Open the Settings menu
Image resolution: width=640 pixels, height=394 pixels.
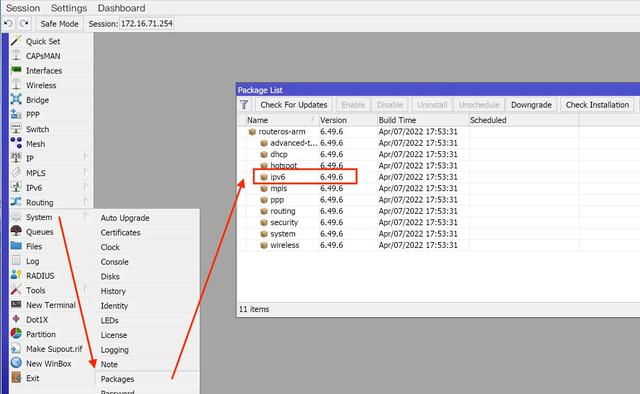coord(69,8)
